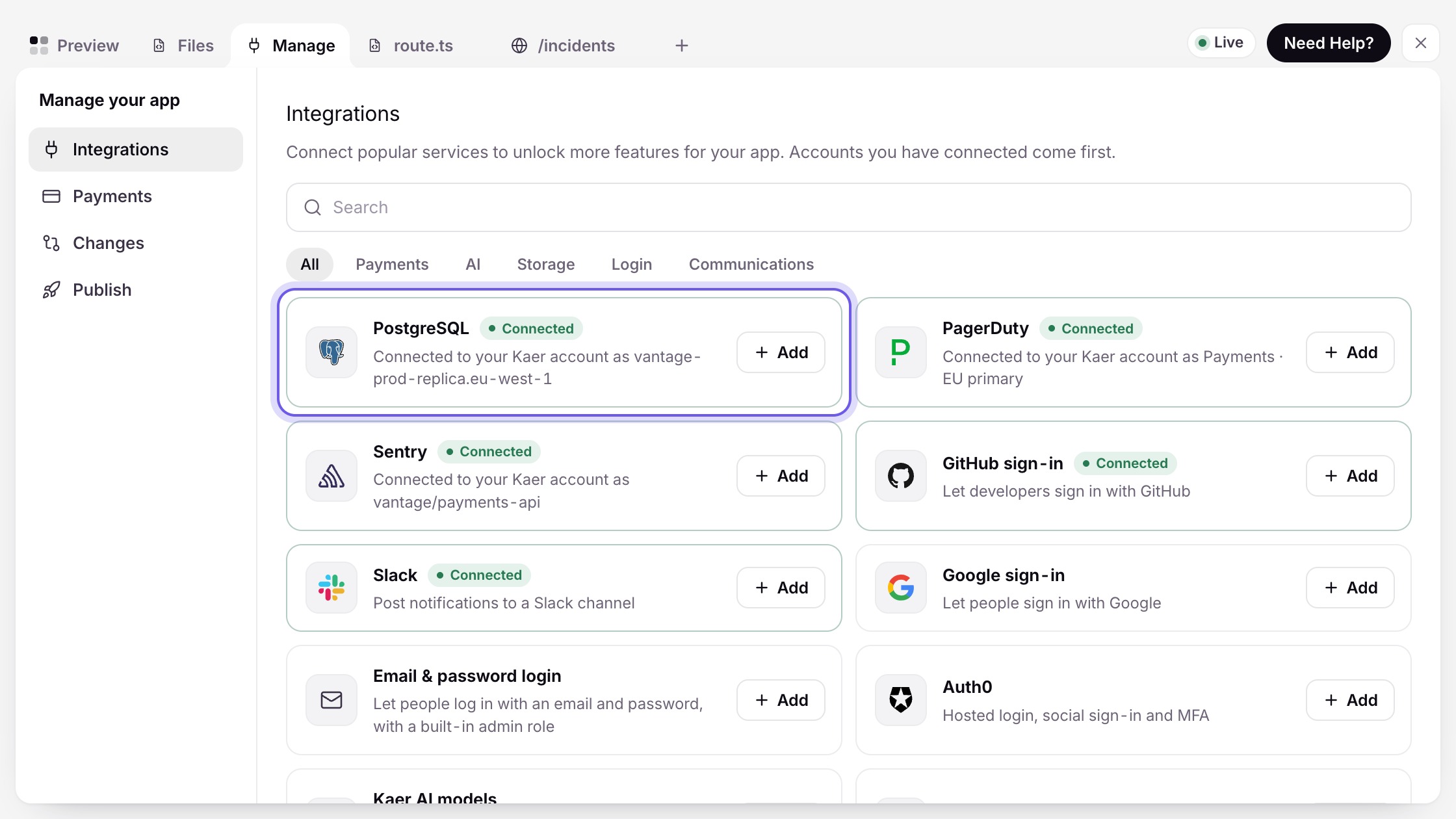The height and width of the screenshot is (819, 1456).
Task: Filter integrations by Payments category
Action: coord(392,265)
